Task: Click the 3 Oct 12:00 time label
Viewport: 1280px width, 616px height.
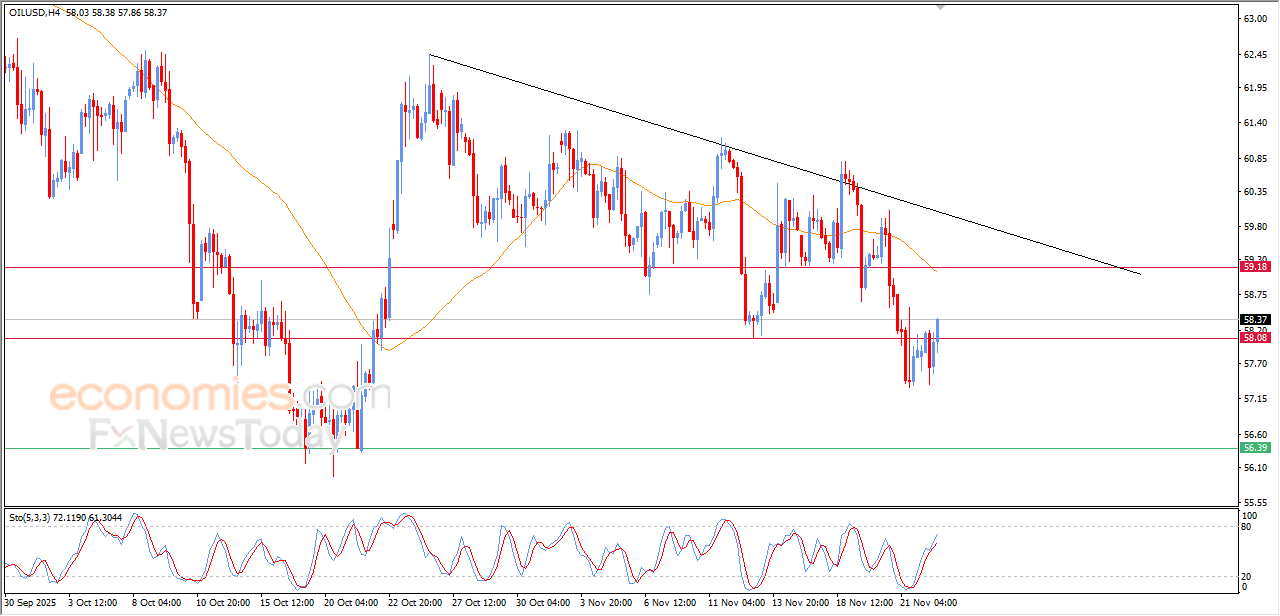Action: [92, 603]
